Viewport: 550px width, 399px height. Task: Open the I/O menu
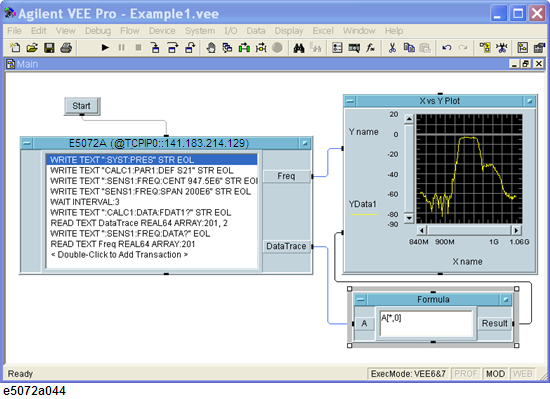(231, 31)
